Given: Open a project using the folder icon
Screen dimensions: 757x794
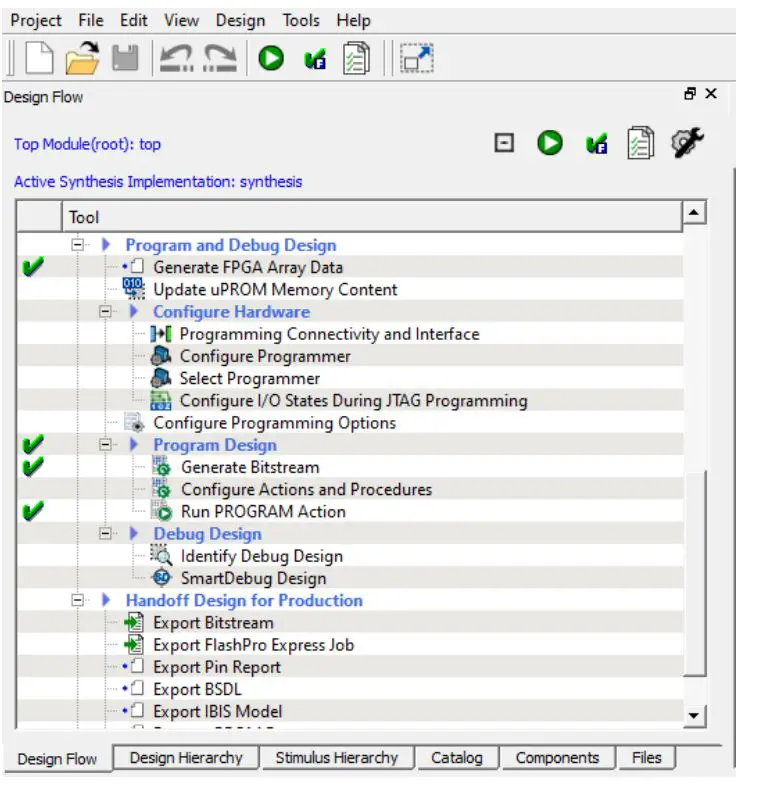Looking at the screenshot, I should [82, 58].
